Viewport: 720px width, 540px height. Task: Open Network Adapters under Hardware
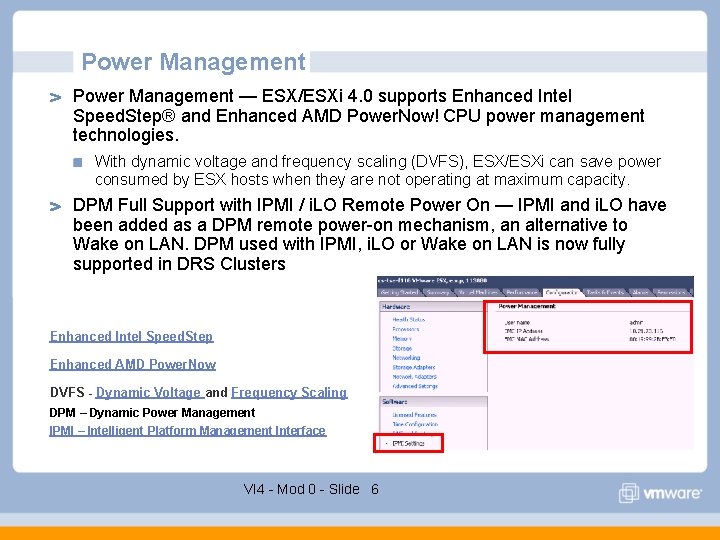click(x=414, y=377)
